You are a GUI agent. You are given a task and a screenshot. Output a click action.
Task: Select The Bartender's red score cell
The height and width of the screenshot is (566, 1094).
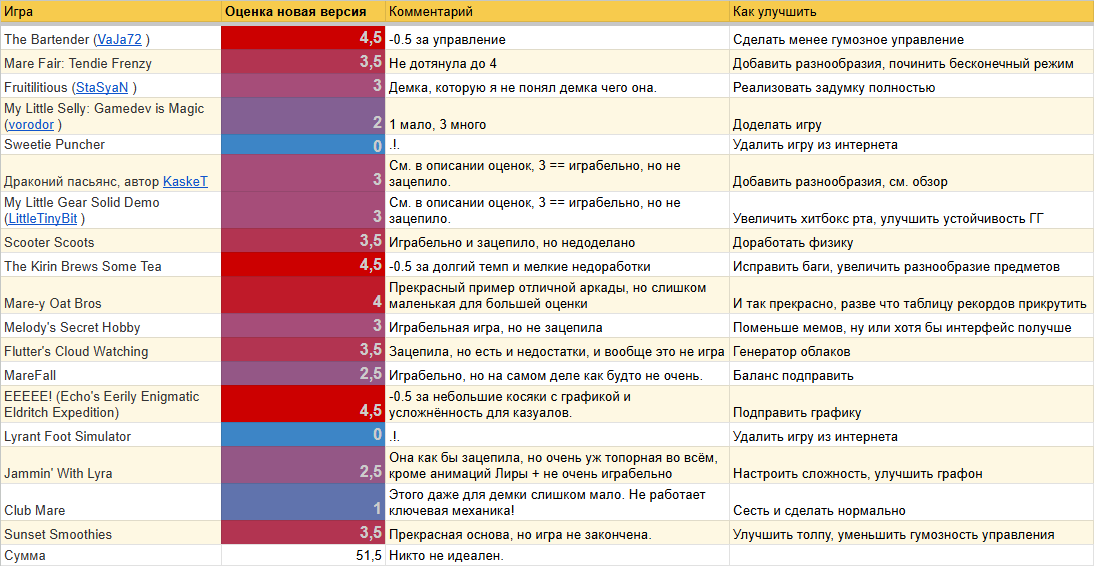click(x=303, y=38)
